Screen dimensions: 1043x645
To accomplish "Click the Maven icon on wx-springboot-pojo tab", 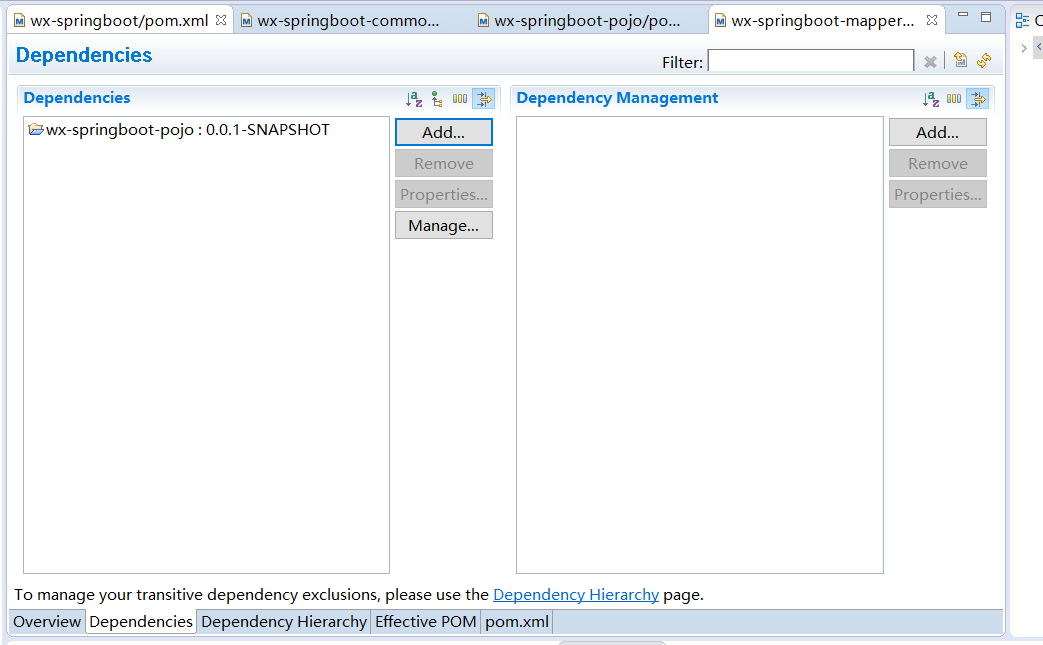I will 484,21.
